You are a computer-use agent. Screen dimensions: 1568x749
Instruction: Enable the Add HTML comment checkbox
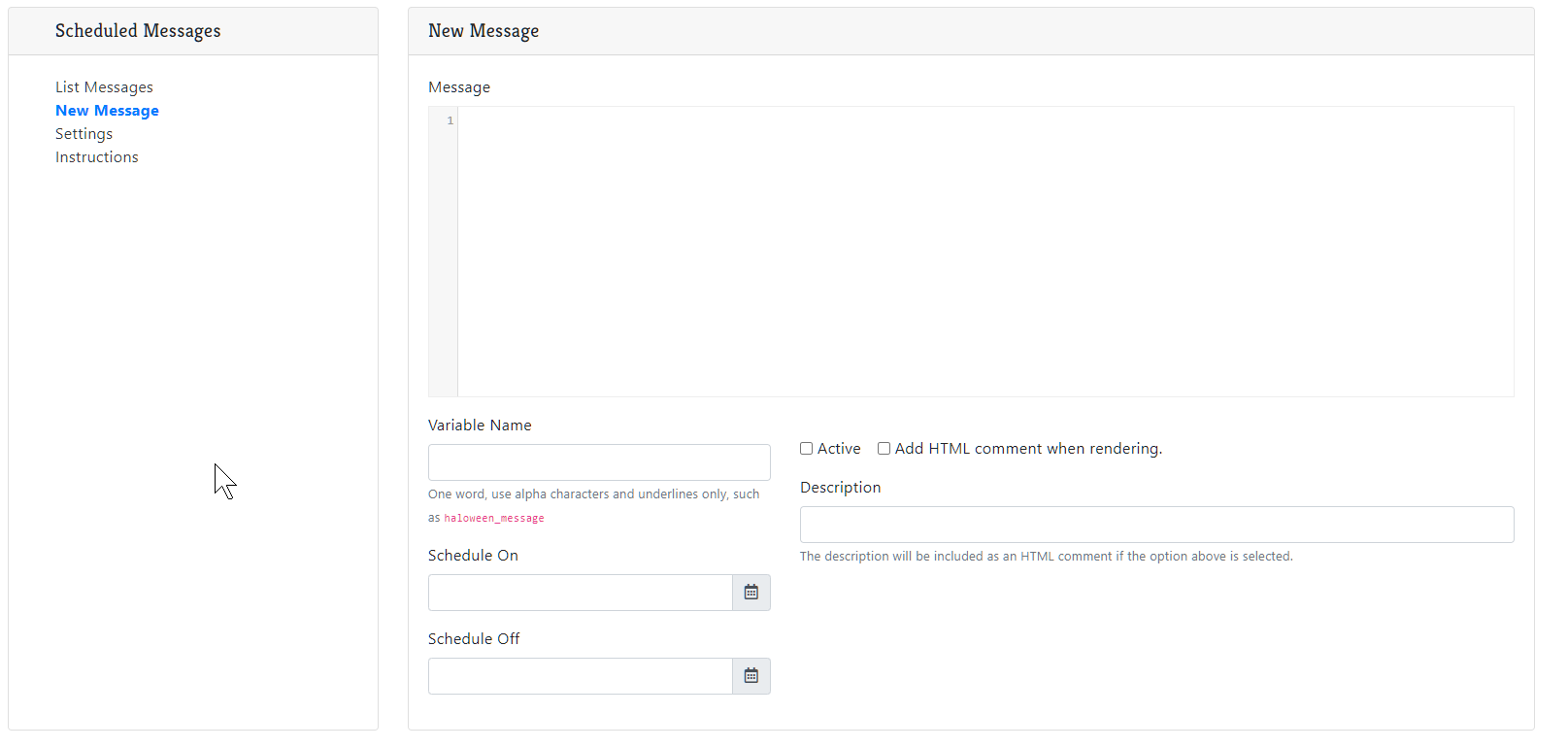pos(884,449)
